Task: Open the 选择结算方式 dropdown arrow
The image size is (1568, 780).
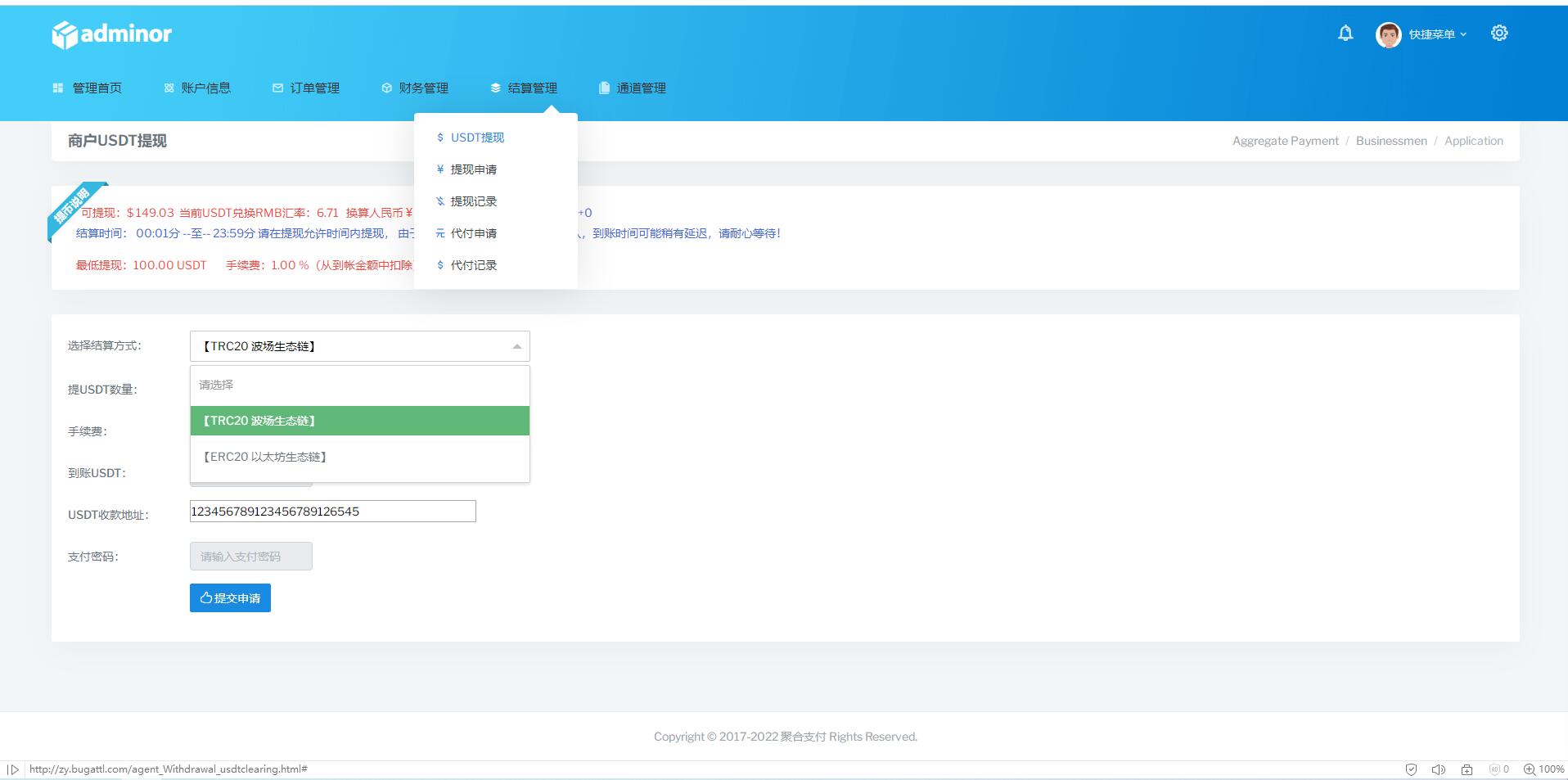Action: 516,346
